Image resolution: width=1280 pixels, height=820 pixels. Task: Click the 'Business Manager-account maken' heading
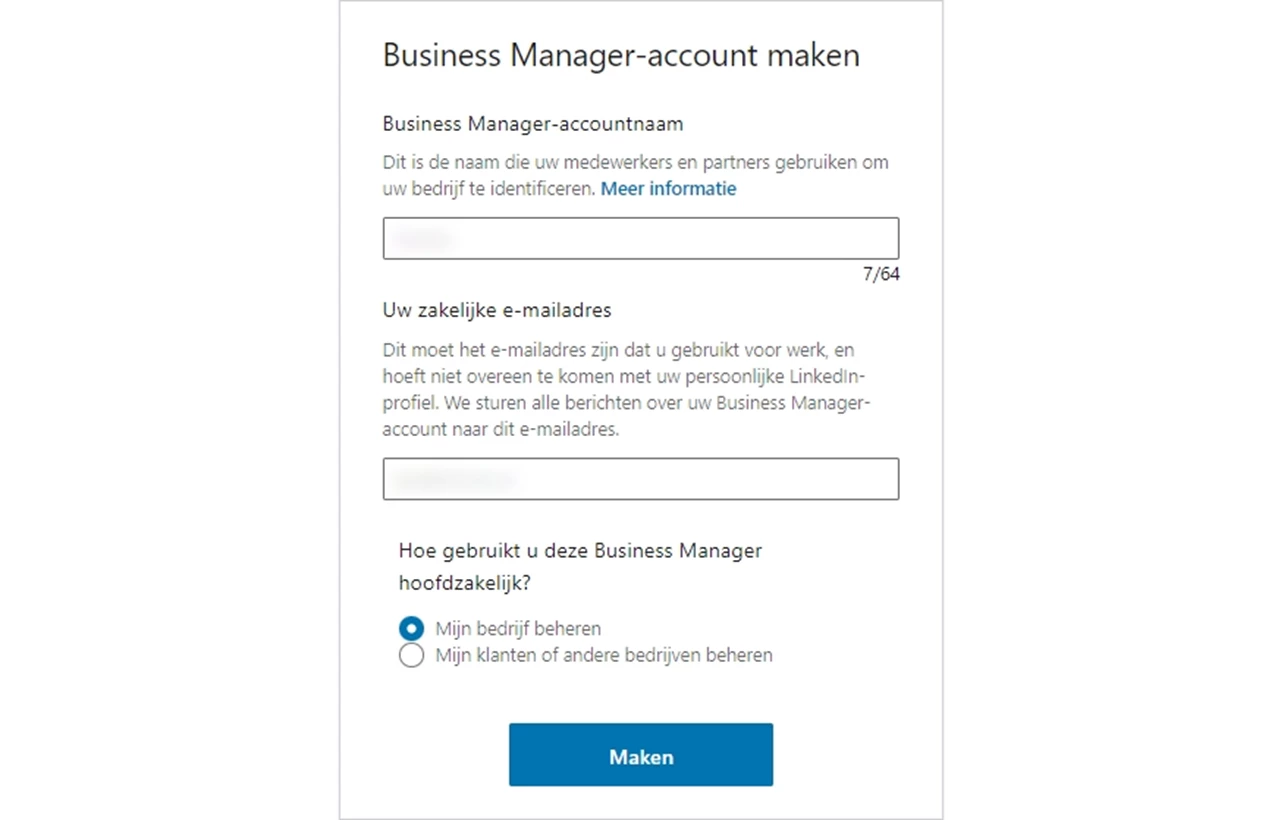[621, 54]
